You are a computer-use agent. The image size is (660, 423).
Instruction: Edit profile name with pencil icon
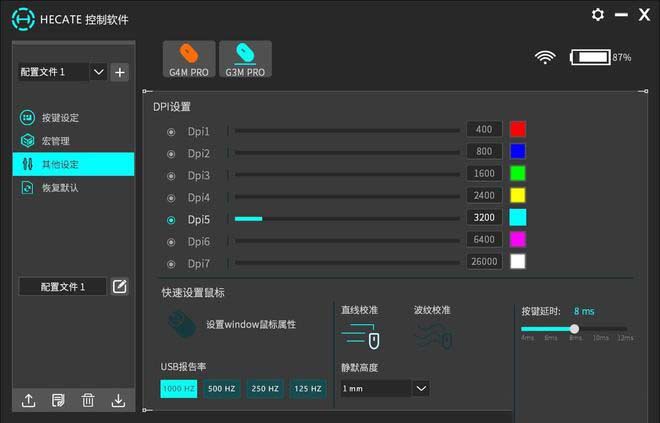[120, 287]
